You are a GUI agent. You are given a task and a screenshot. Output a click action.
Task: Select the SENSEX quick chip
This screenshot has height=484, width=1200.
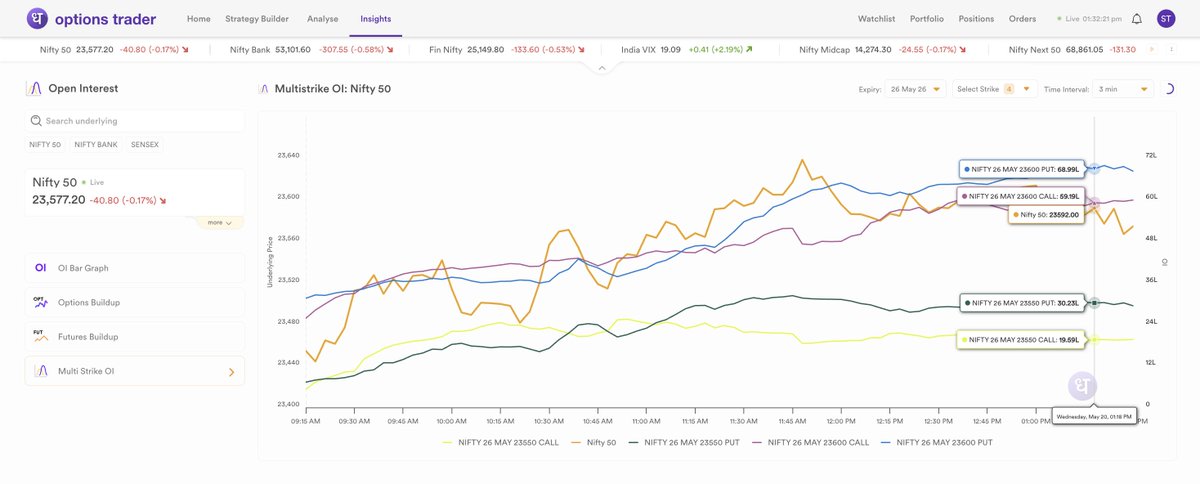coord(144,145)
